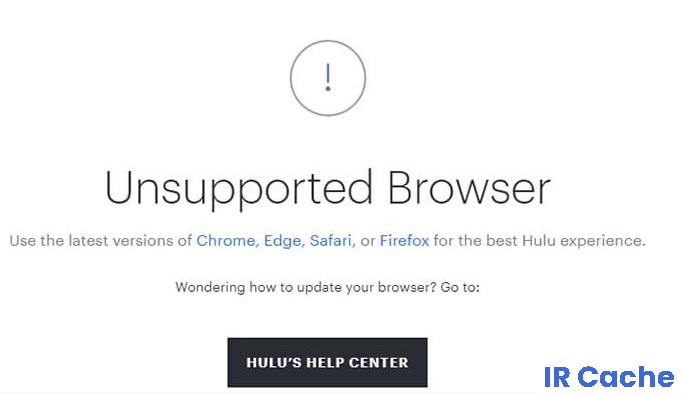Click the 'or' between Safari and Firefox
The width and height of the screenshot is (684, 394).
pos(368,241)
